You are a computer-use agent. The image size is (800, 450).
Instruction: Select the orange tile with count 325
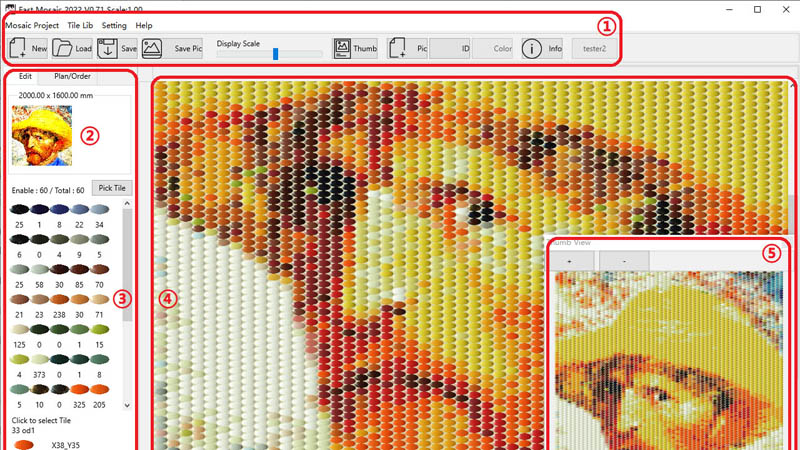(x=80, y=390)
